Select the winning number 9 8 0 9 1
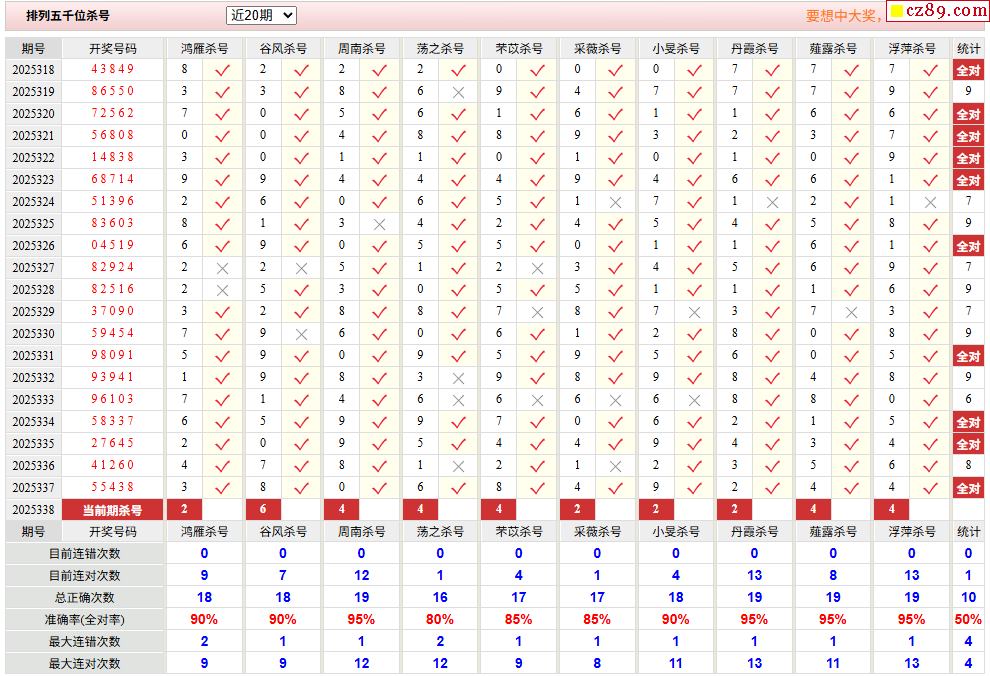Screen dimensions: 990x676 coord(112,355)
